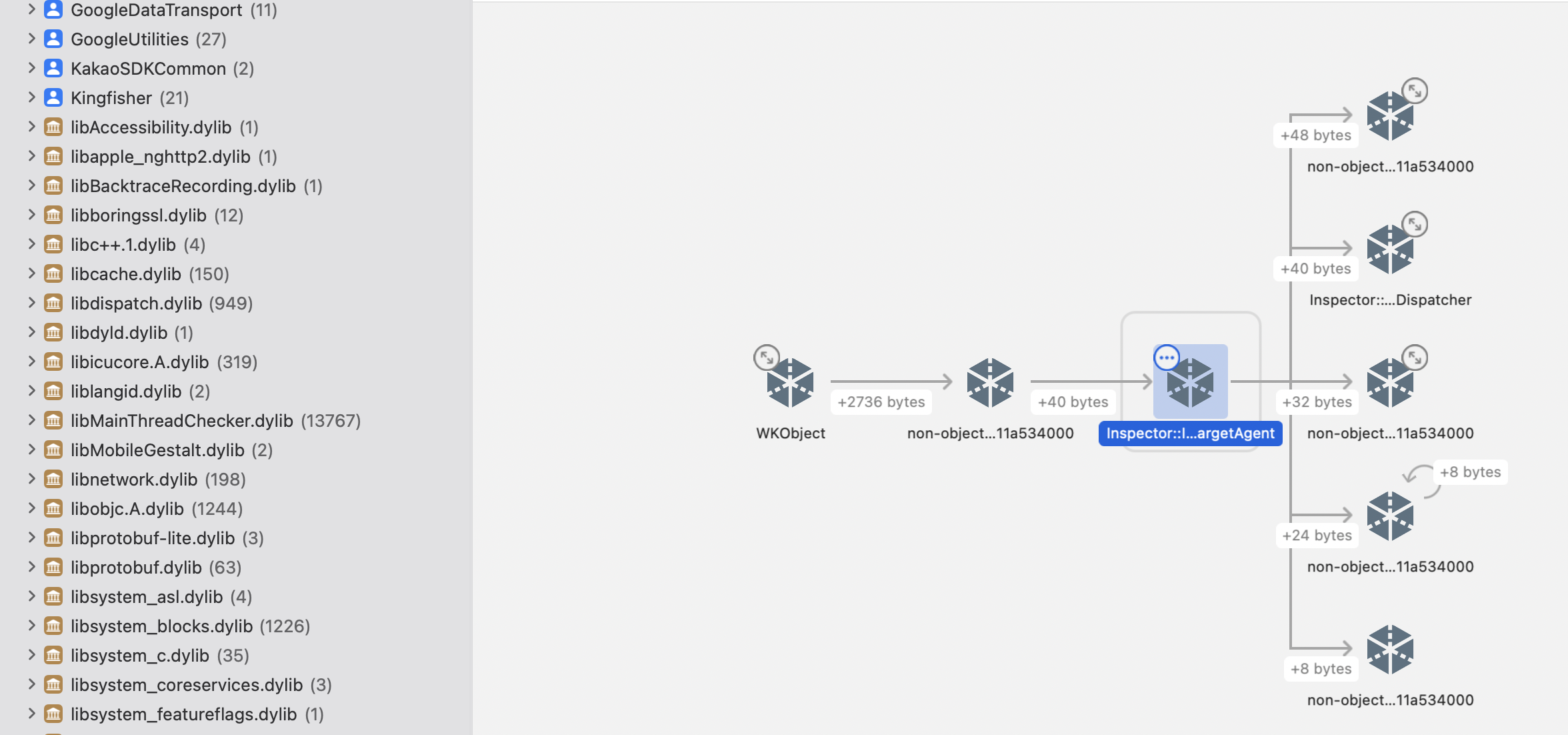Expand the Kingfisher library group

coord(31,97)
